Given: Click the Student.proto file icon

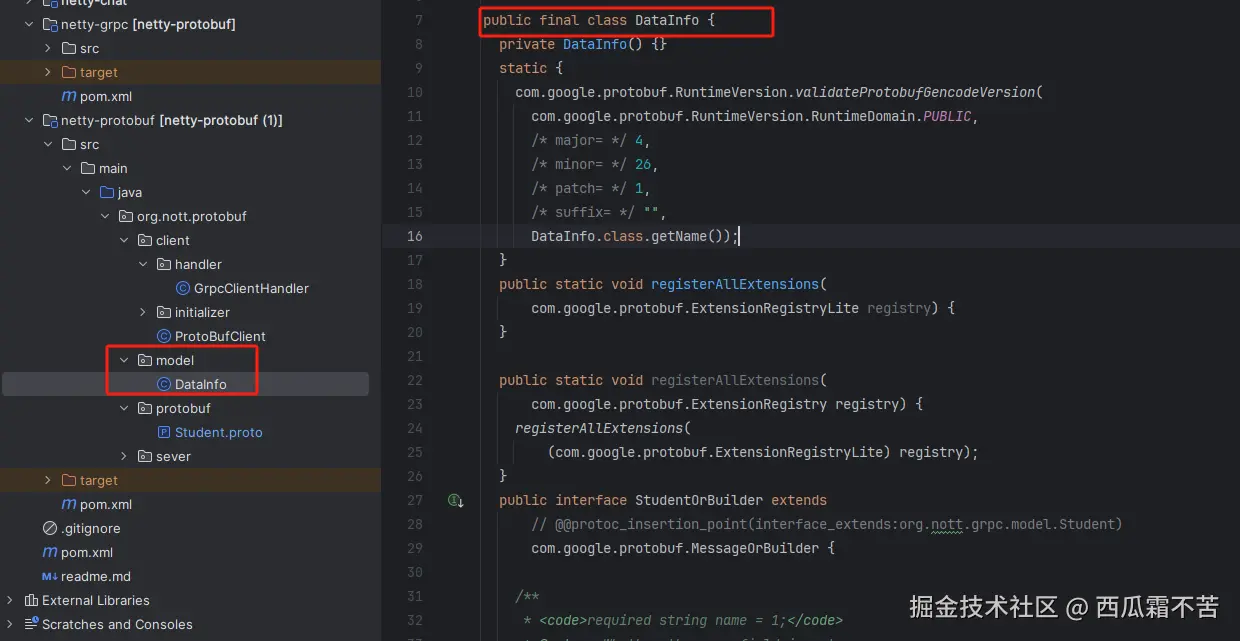Looking at the screenshot, I should click(164, 432).
